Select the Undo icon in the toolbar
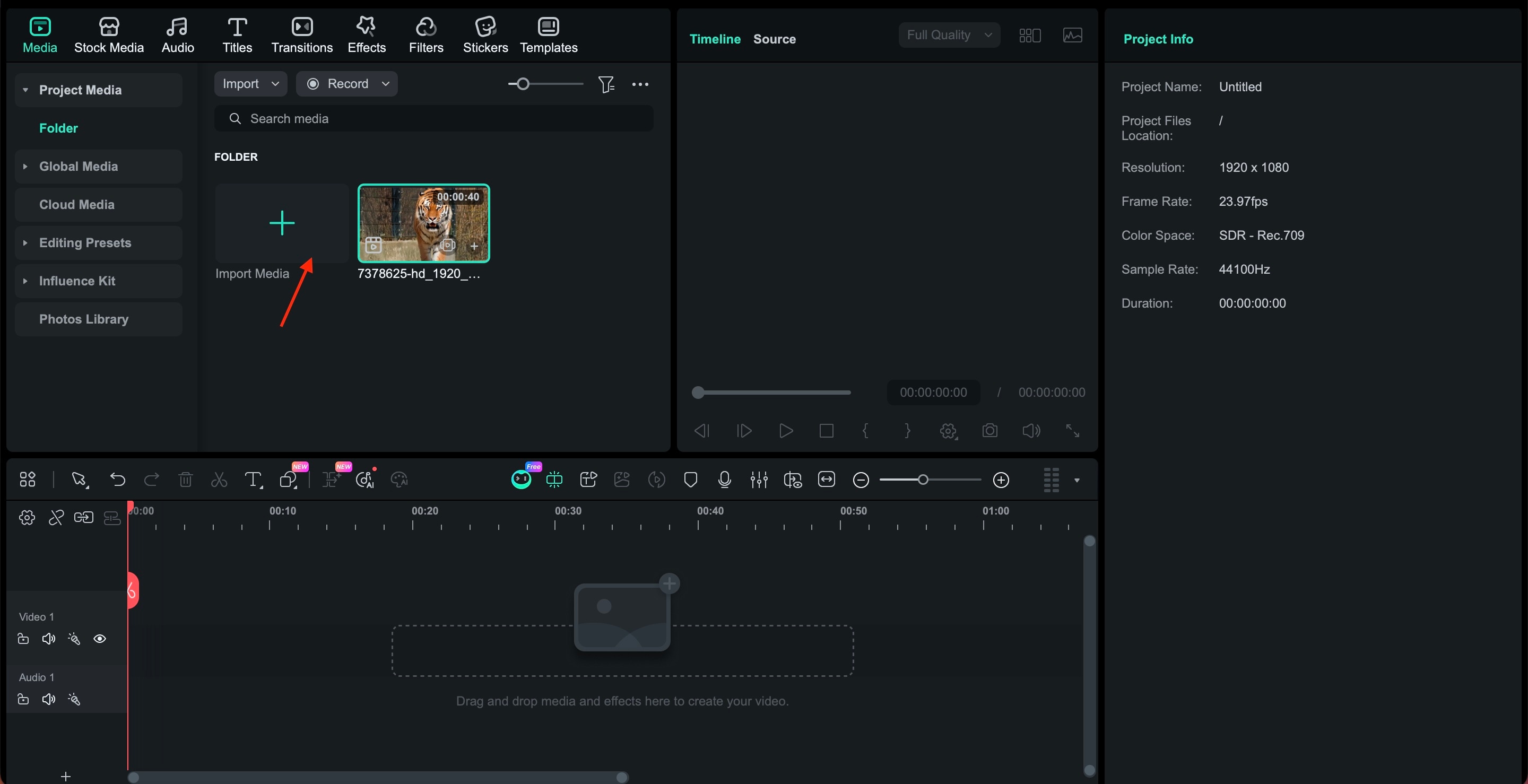The image size is (1528, 784). click(x=117, y=479)
